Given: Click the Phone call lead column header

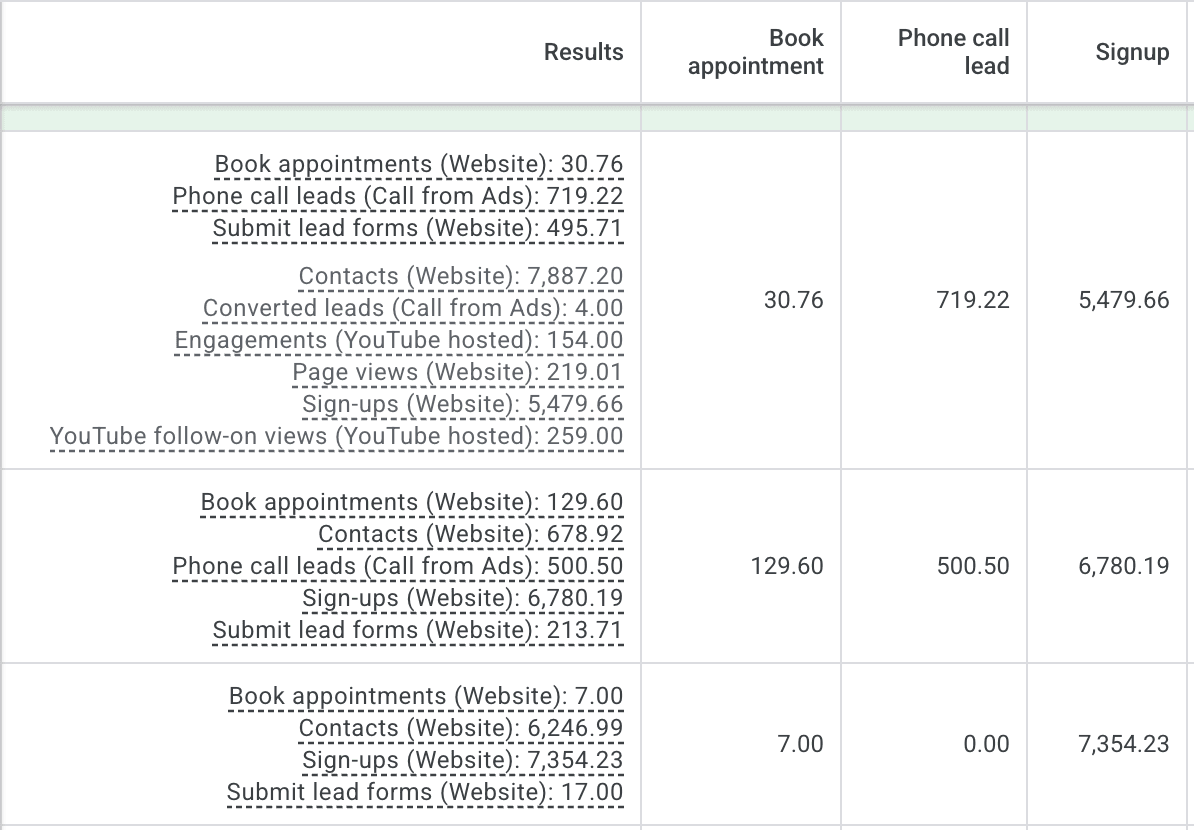Looking at the screenshot, I should (953, 52).
